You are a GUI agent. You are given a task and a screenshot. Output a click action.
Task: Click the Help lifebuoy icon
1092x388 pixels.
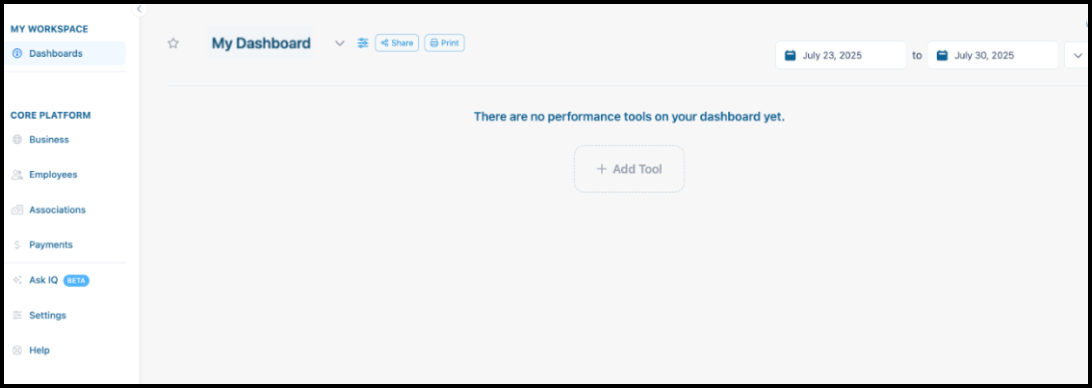pyautogui.click(x=17, y=350)
